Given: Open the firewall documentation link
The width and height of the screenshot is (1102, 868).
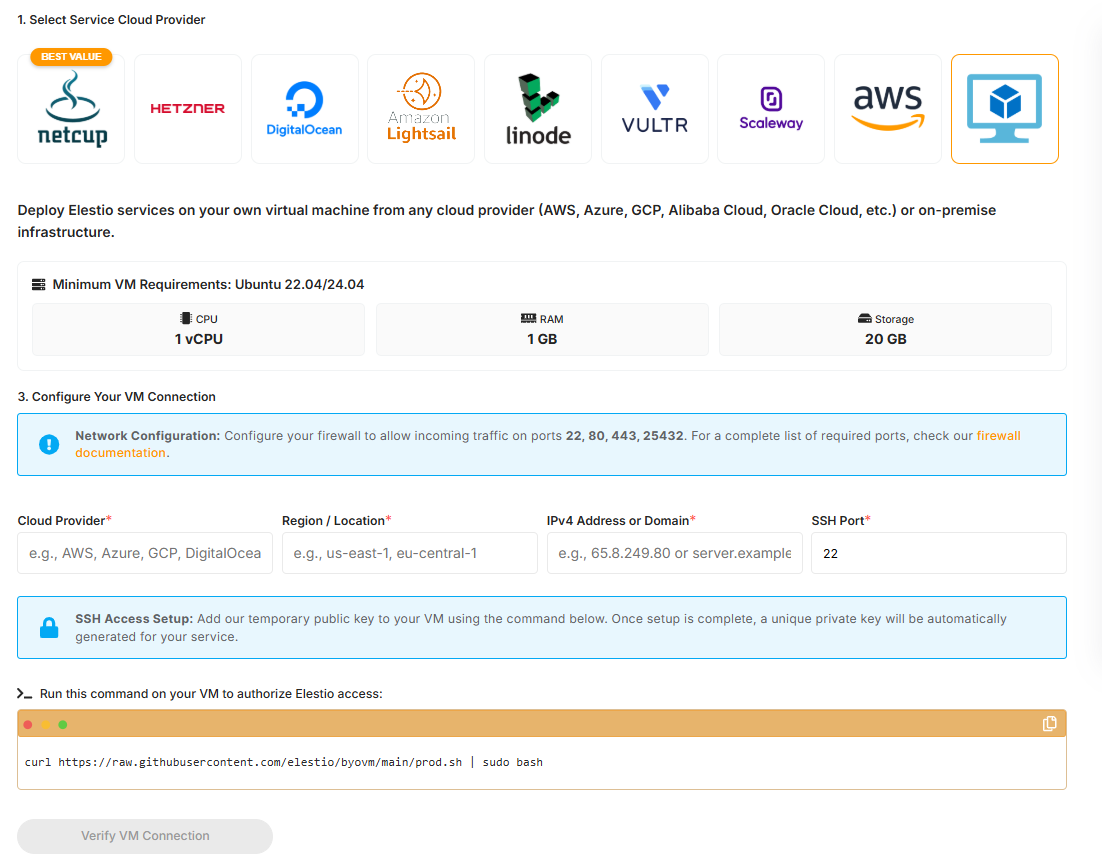Looking at the screenshot, I should coord(998,435).
